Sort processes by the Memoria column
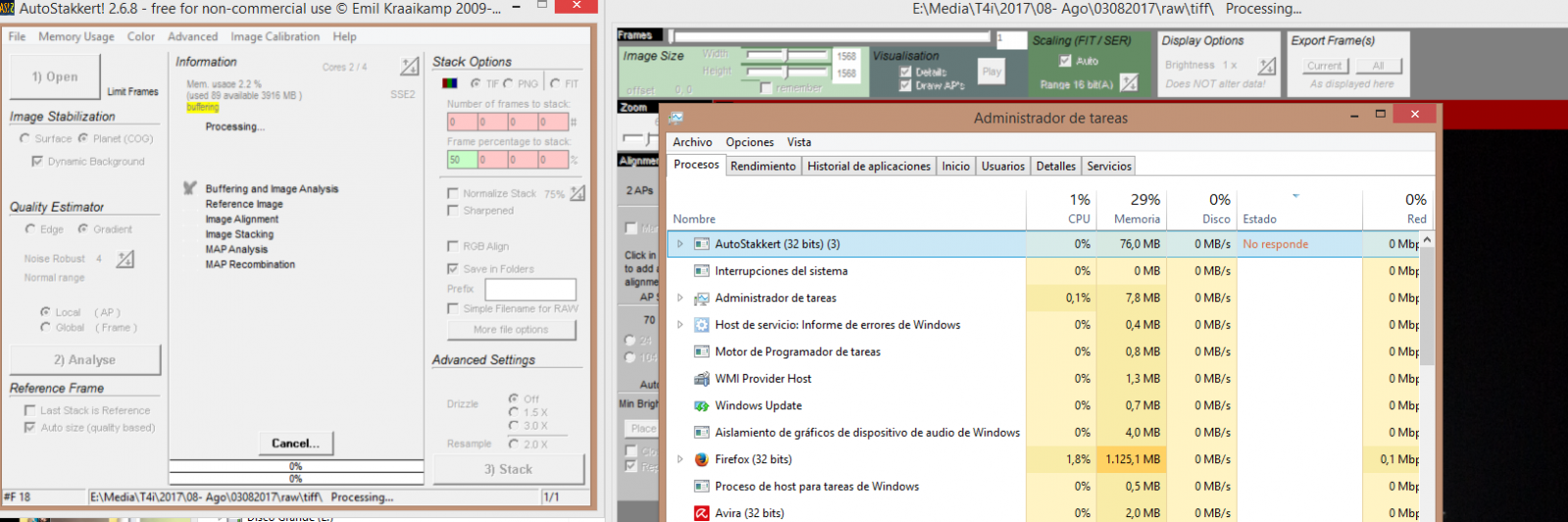 1130,209
